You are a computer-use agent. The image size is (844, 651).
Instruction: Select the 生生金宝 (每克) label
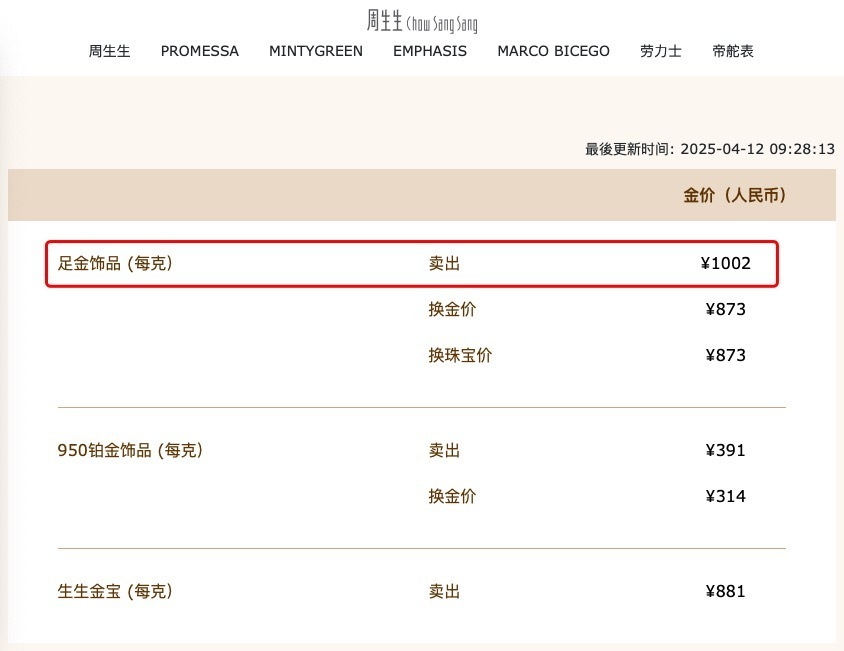(115, 592)
